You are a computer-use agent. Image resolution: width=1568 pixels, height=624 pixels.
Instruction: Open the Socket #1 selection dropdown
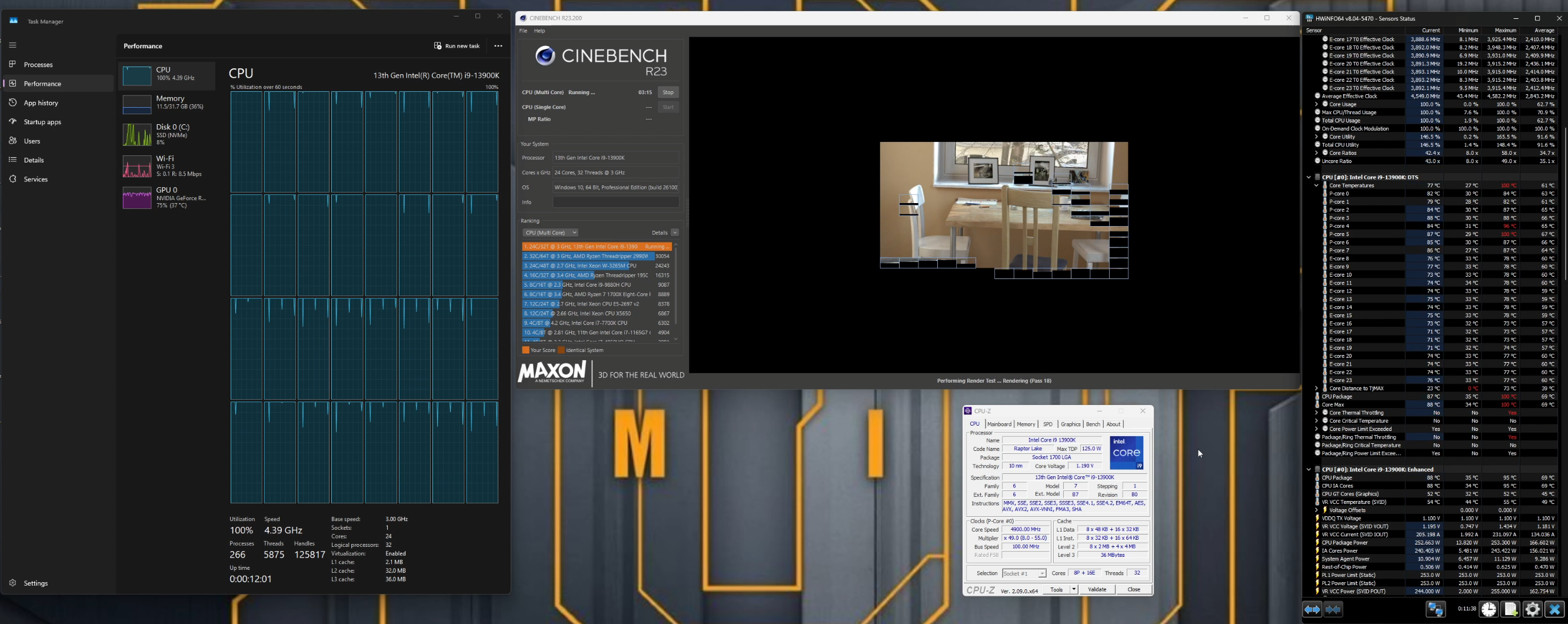coord(1024,573)
